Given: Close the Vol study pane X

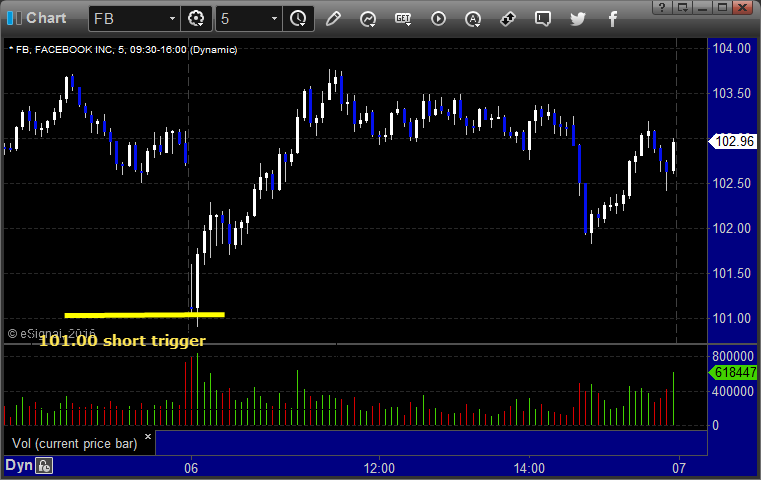Looking at the screenshot, I should 148,436.
